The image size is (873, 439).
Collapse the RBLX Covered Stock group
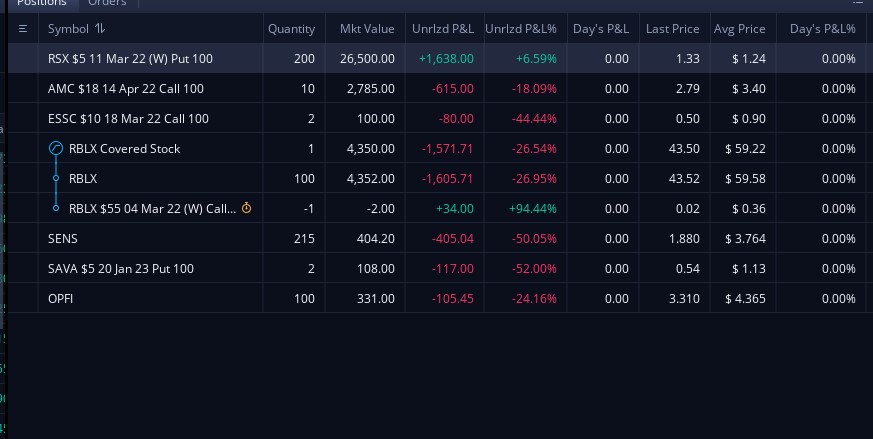coord(56,148)
